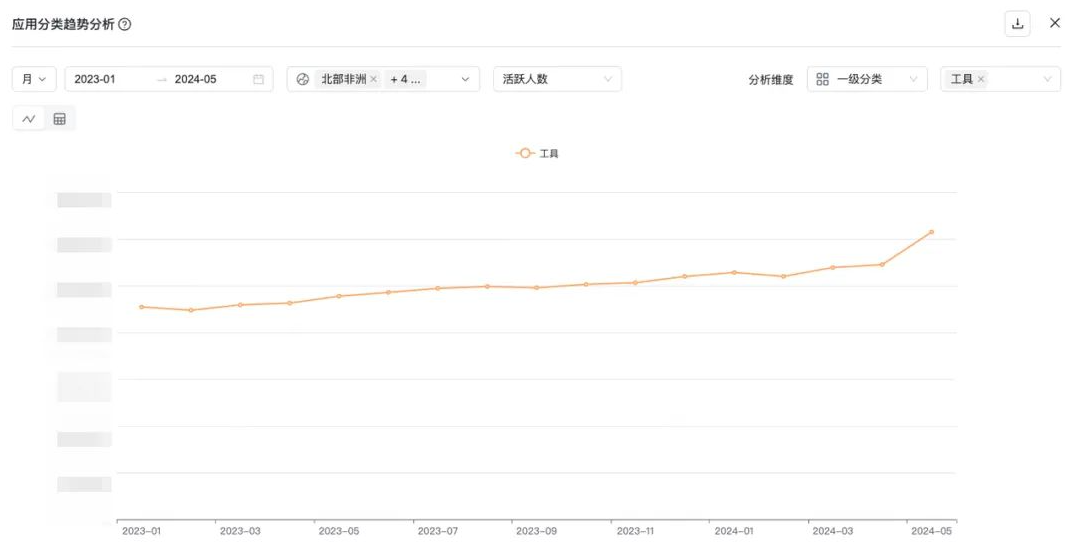Click the 2024-05 data point on chart
The height and width of the screenshot is (549, 1078).
(931, 232)
